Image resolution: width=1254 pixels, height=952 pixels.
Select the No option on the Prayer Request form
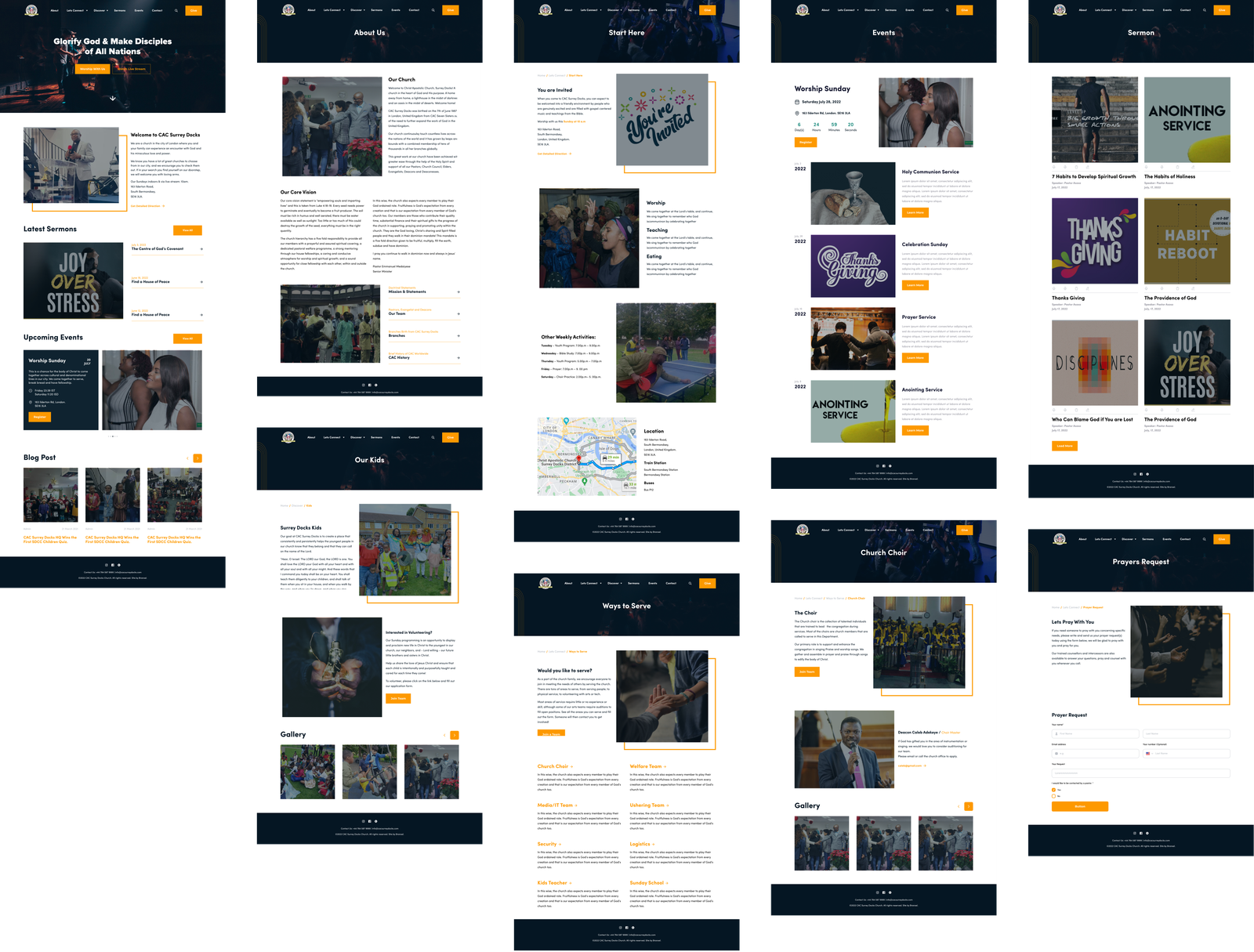coord(1053,796)
